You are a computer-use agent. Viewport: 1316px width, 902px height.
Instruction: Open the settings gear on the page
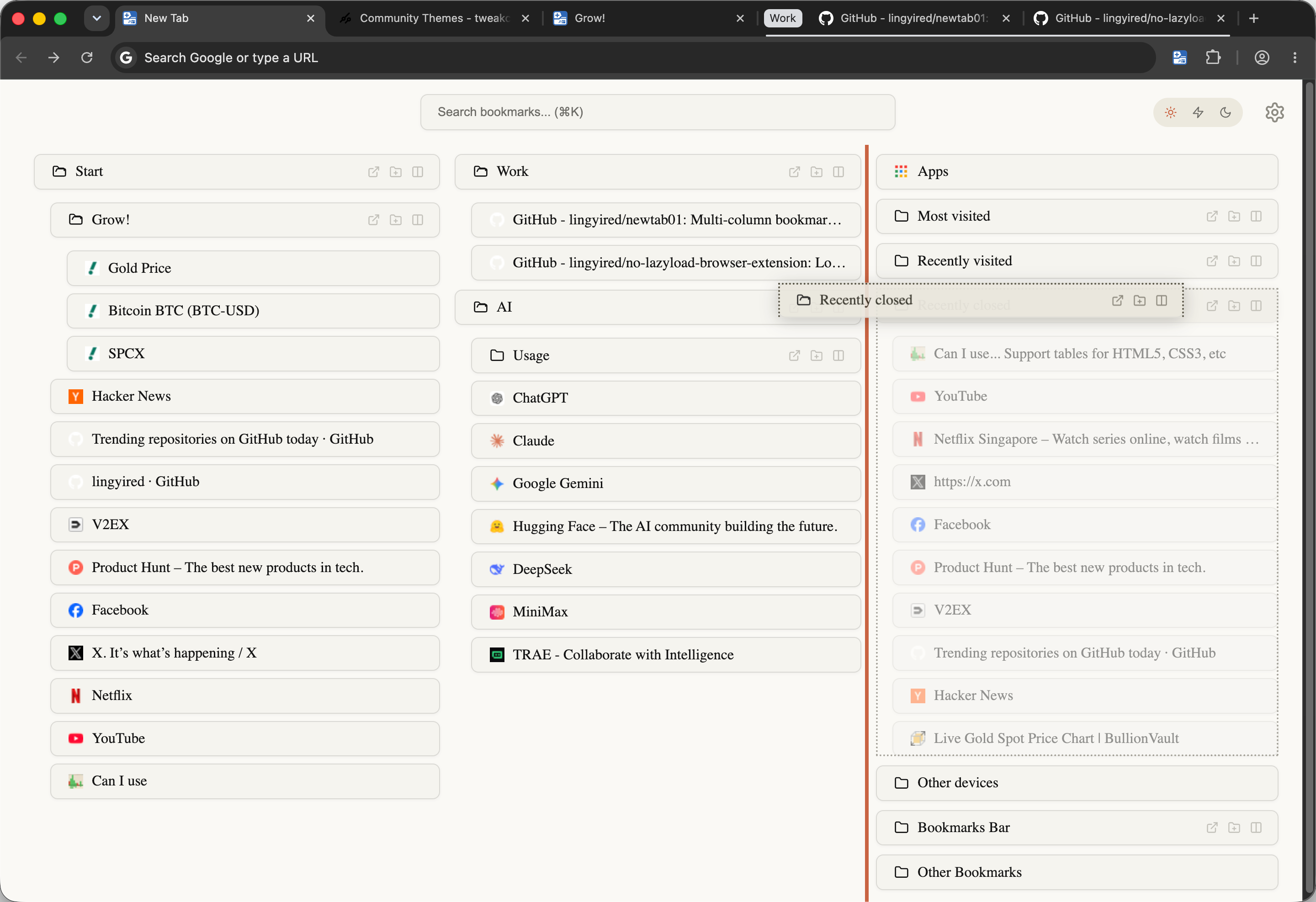point(1275,112)
